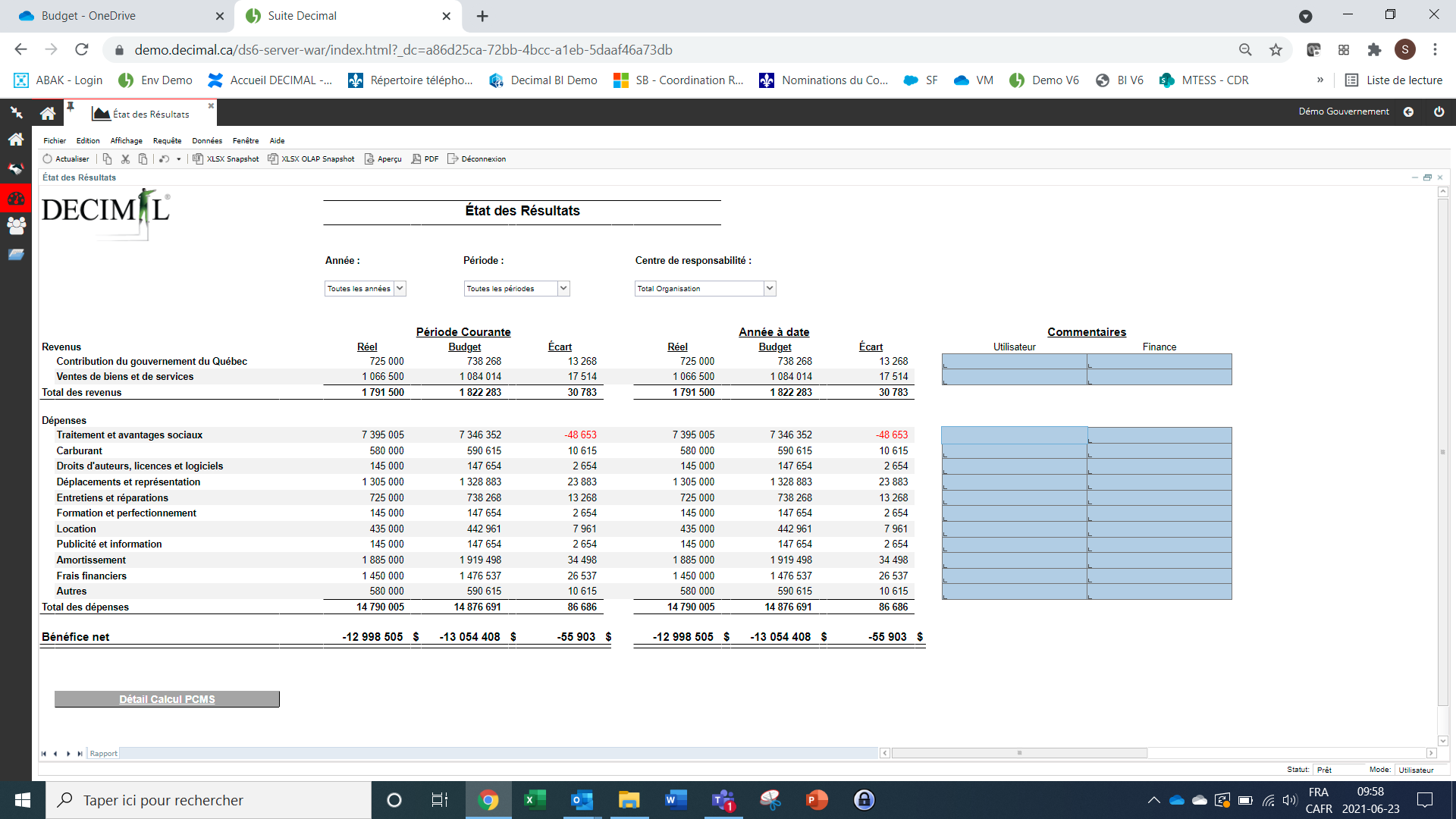Image resolution: width=1456 pixels, height=819 pixels.
Task: Open Microsoft Teams from the taskbar
Action: (723, 800)
